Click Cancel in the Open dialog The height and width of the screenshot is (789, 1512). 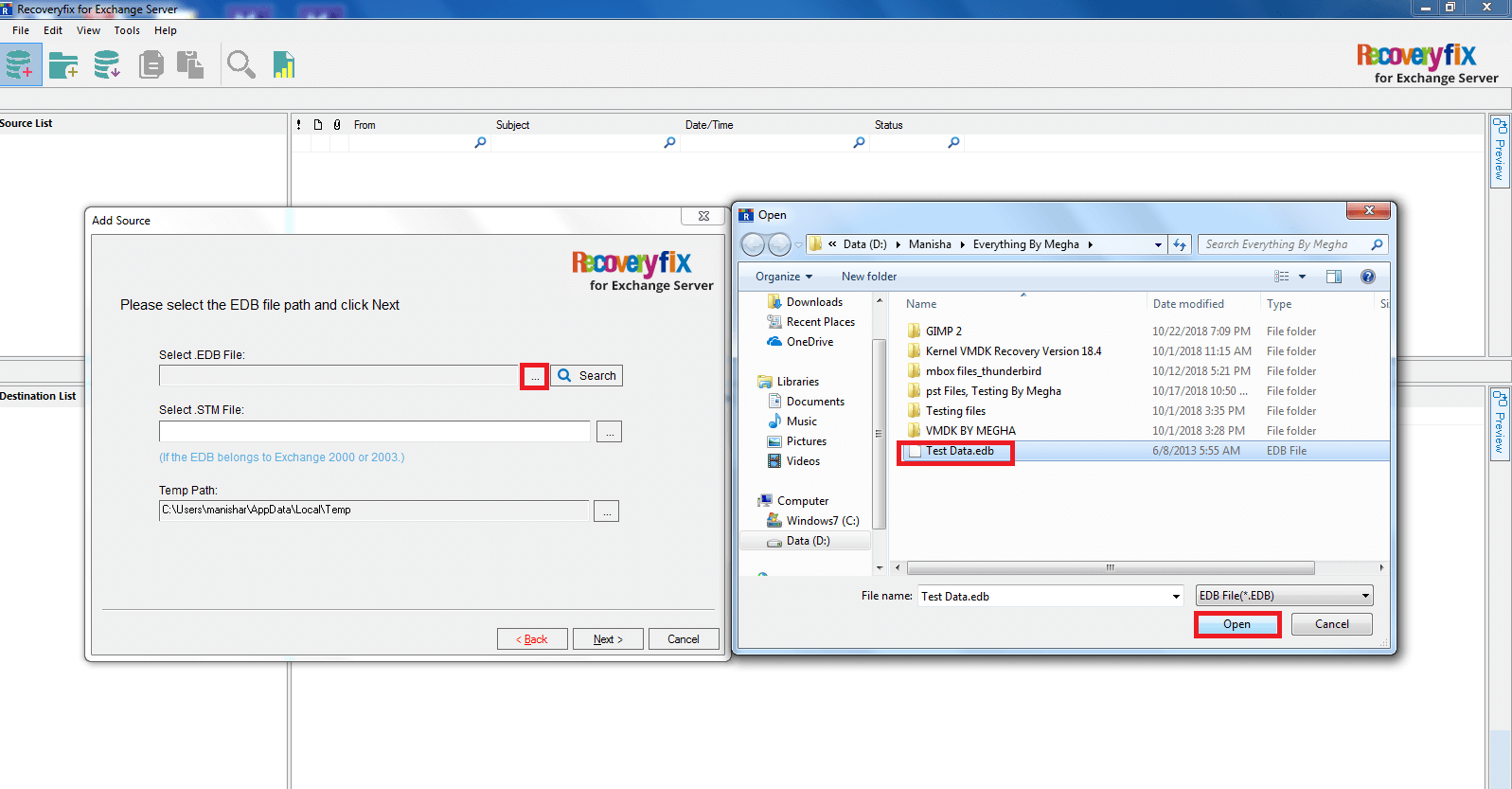coord(1331,624)
